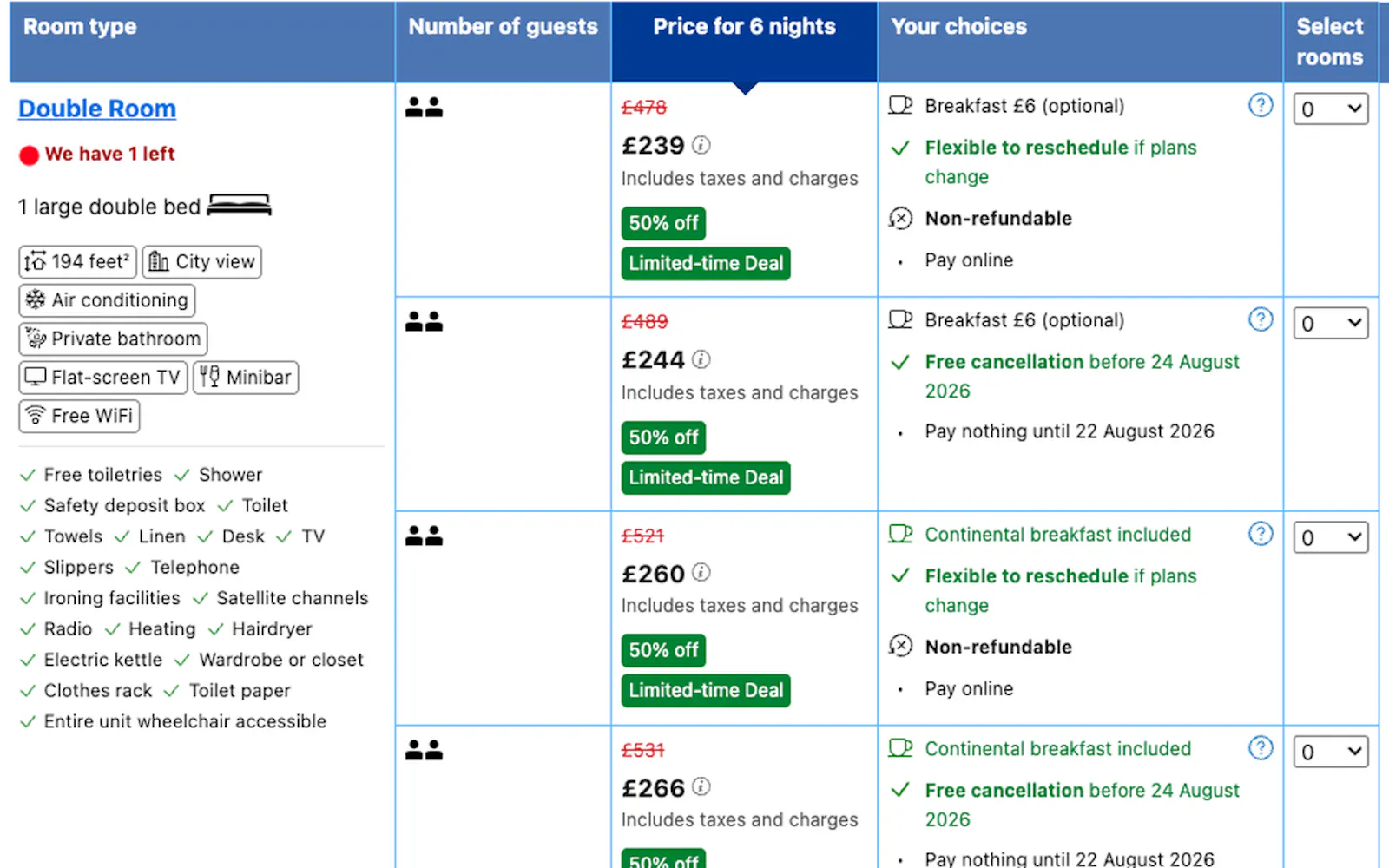The image size is (1389, 868).
Task: Open the Double Room details link
Action: click(97, 108)
